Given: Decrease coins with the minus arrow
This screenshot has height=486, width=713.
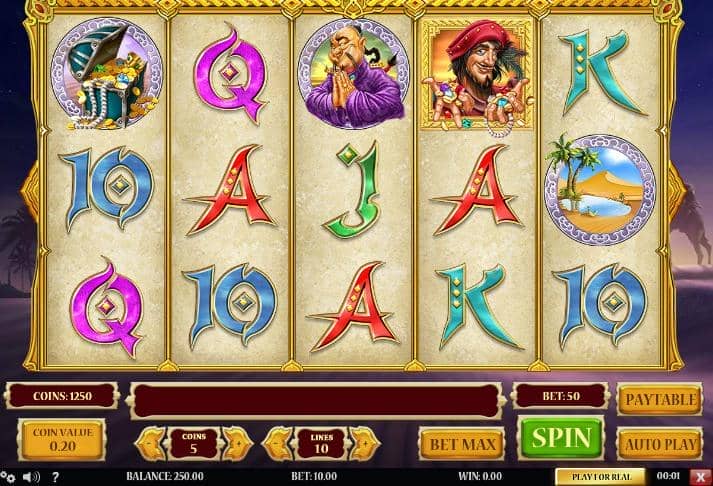Looking at the screenshot, I should coord(151,444).
